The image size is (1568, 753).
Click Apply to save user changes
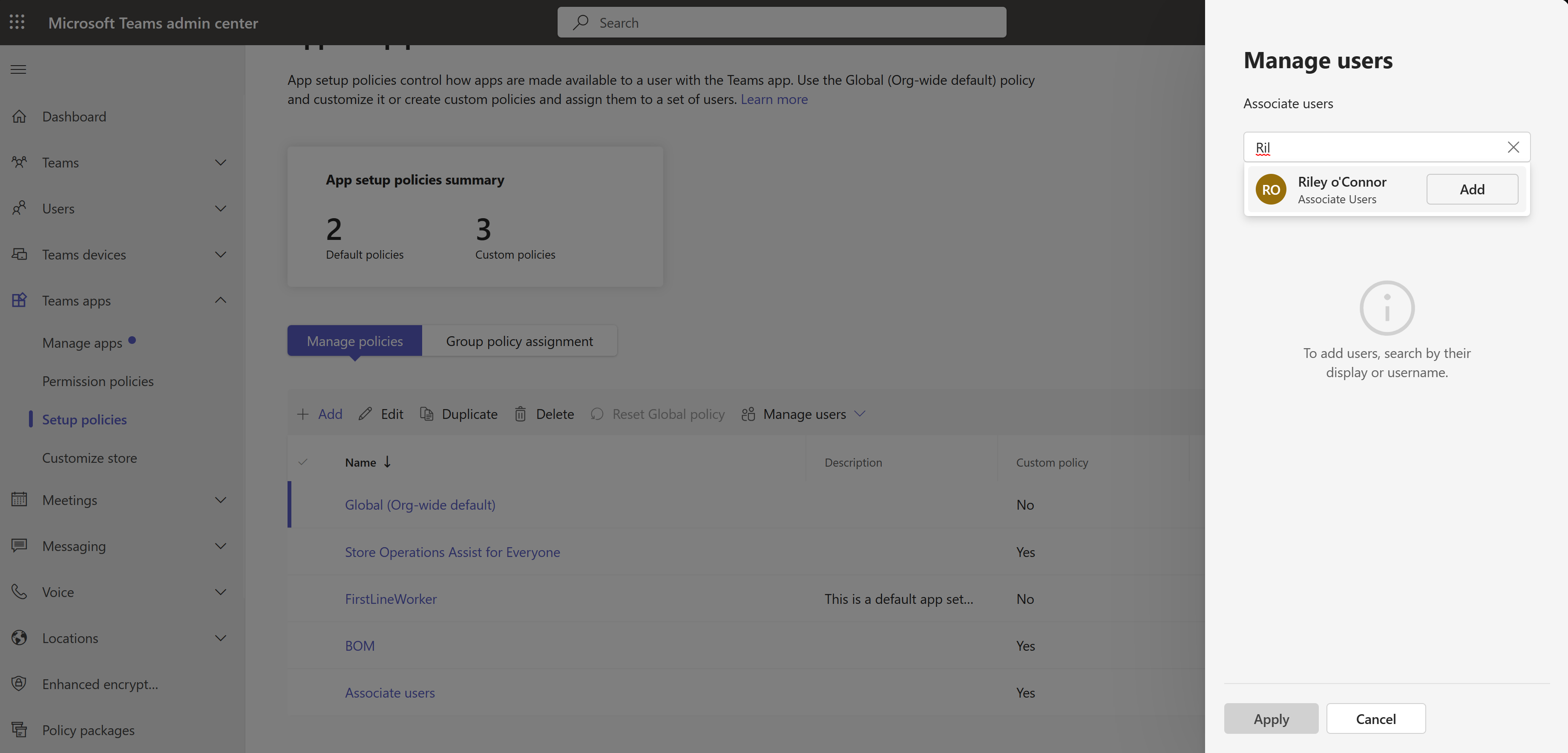pyautogui.click(x=1271, y=718)
